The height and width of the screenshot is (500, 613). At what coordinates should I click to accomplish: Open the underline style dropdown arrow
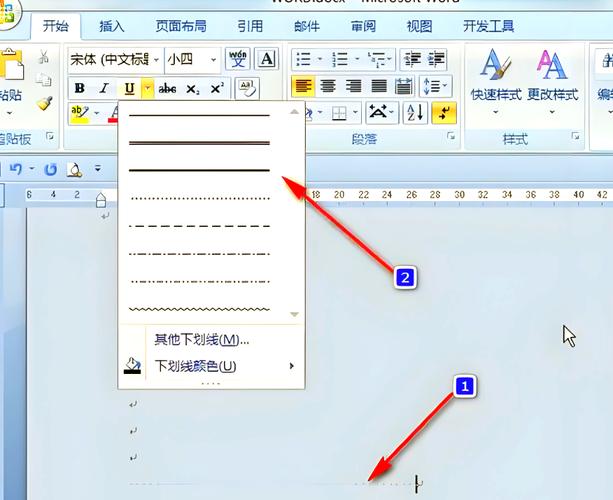point(147,89)
